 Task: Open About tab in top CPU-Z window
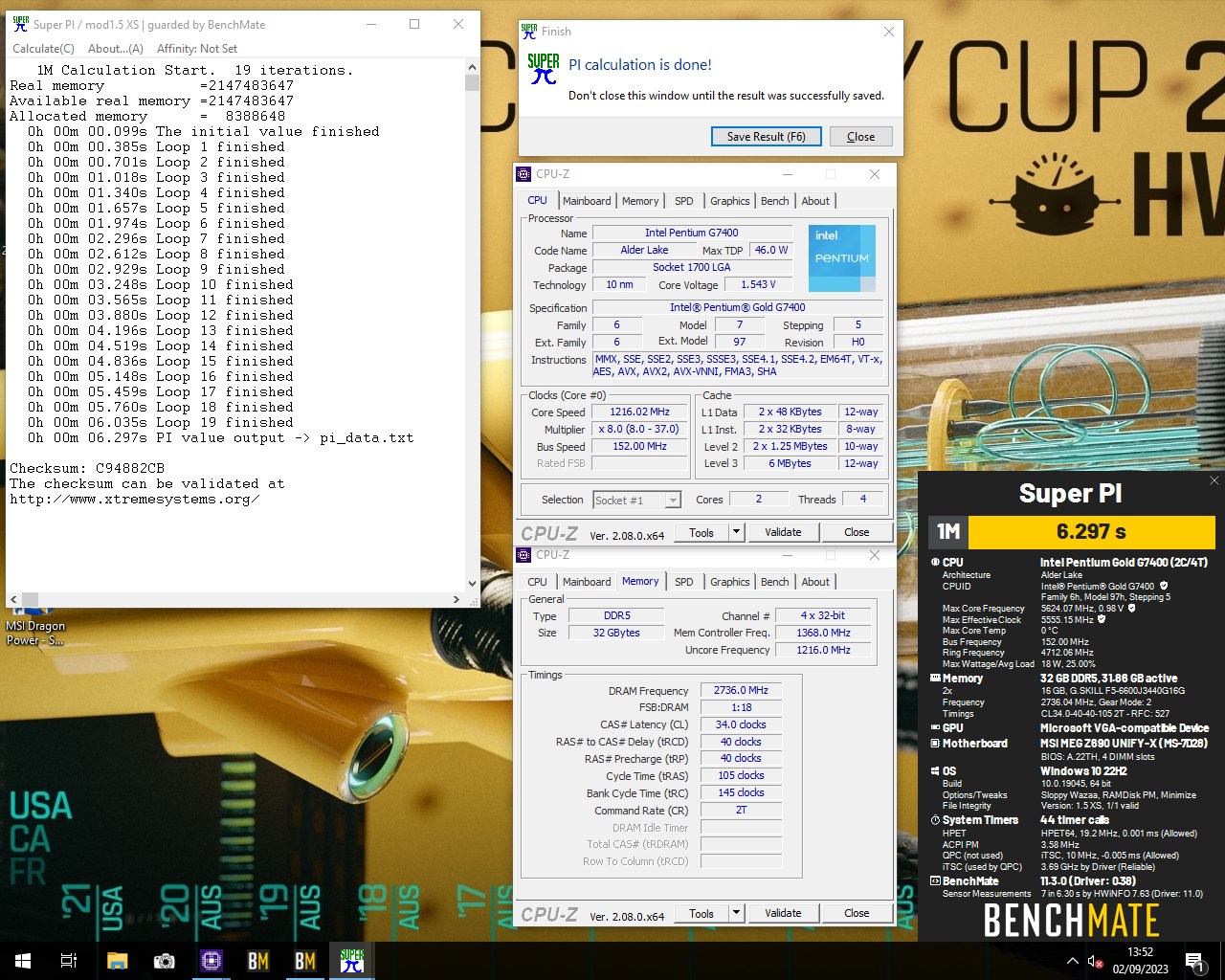(x=816, y=201)
